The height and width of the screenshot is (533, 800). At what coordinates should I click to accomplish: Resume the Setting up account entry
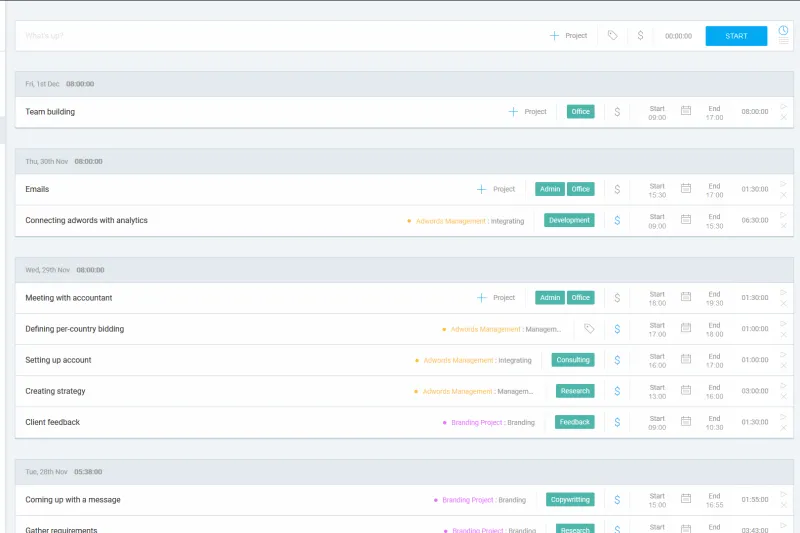pyautogui.click(x=783, y=354)
